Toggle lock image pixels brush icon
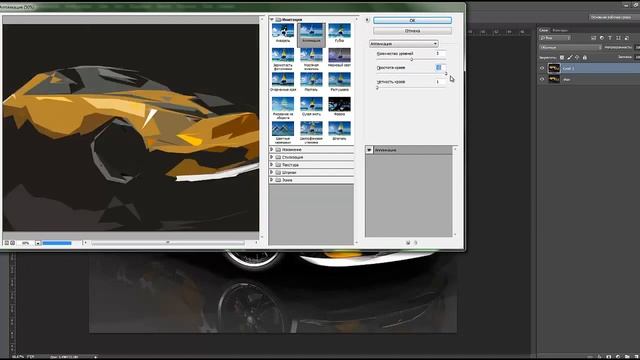Screen dimensions: 640x360 [x=570, y=58]
